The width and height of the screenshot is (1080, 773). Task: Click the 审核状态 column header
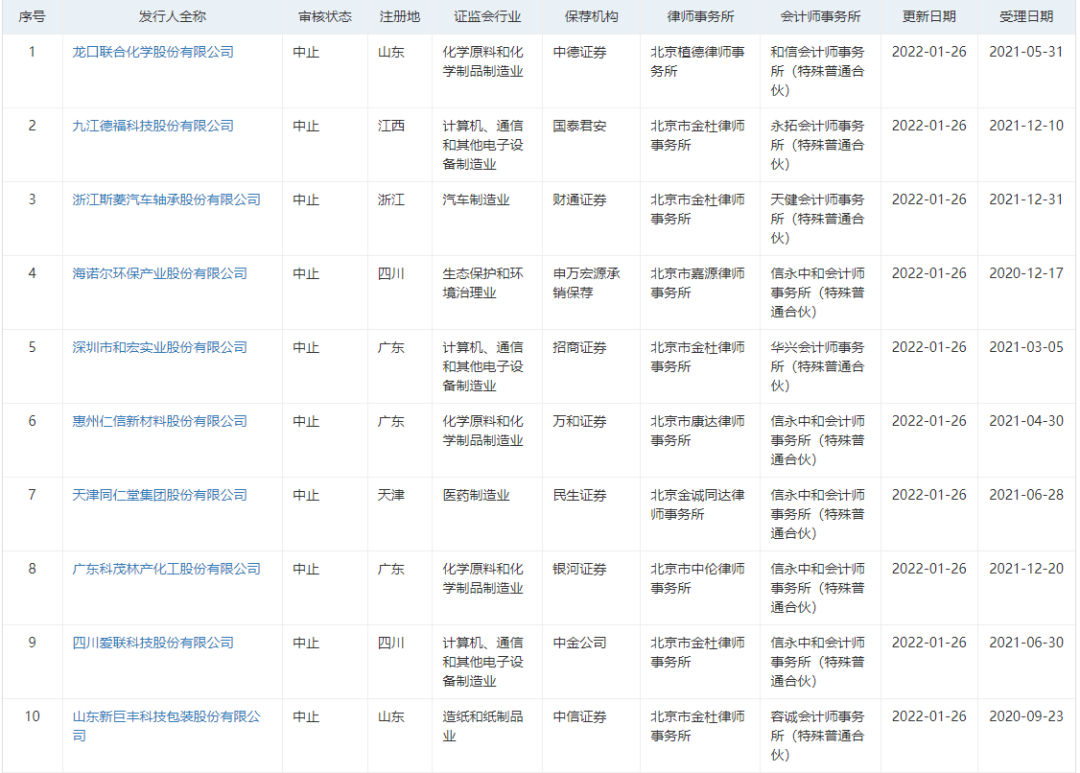point(325,17)
